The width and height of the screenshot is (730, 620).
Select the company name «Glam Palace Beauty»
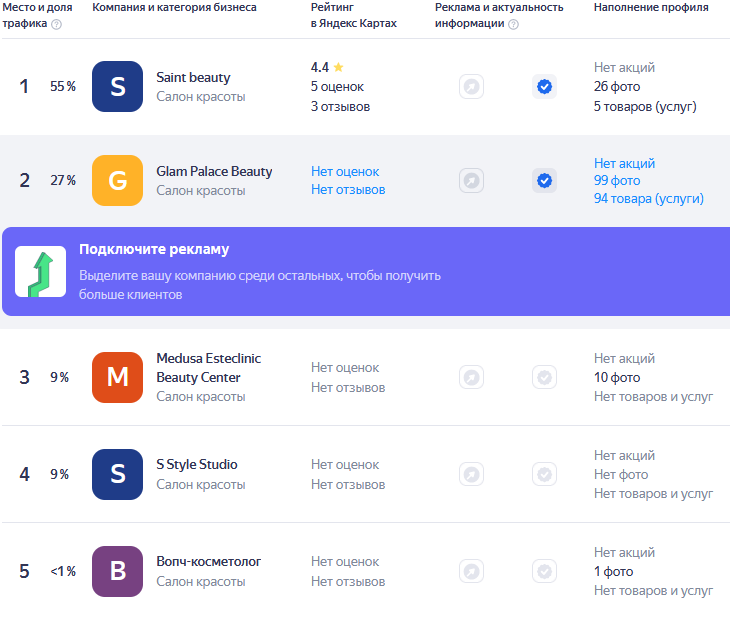click(214, 172)
